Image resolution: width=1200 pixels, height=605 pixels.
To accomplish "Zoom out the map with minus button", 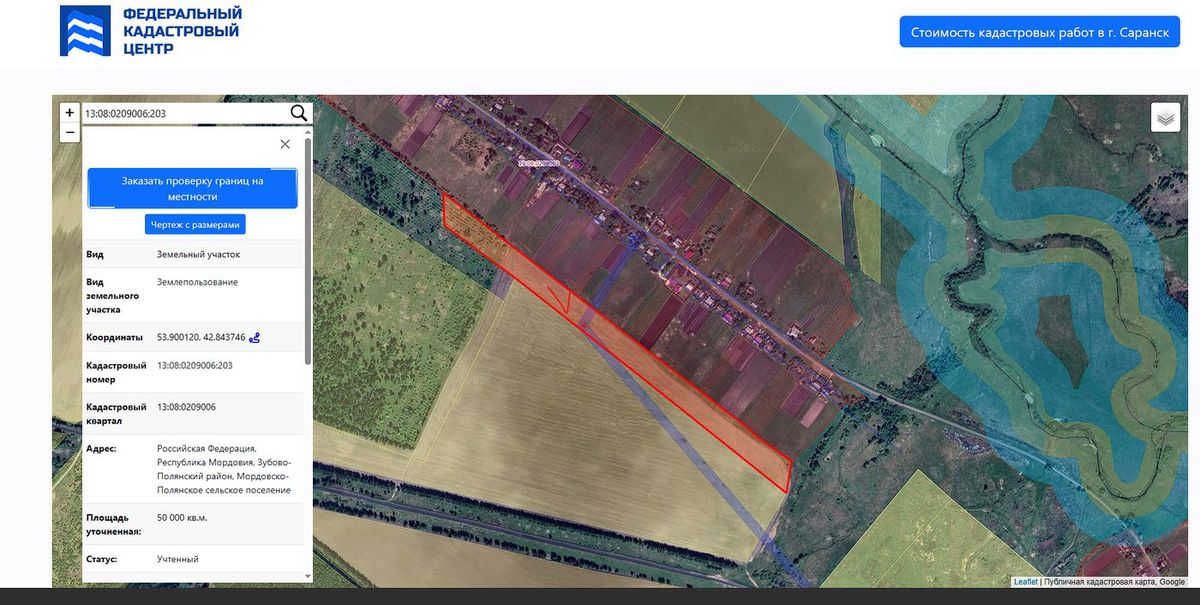I will click(x=69, y=132).
